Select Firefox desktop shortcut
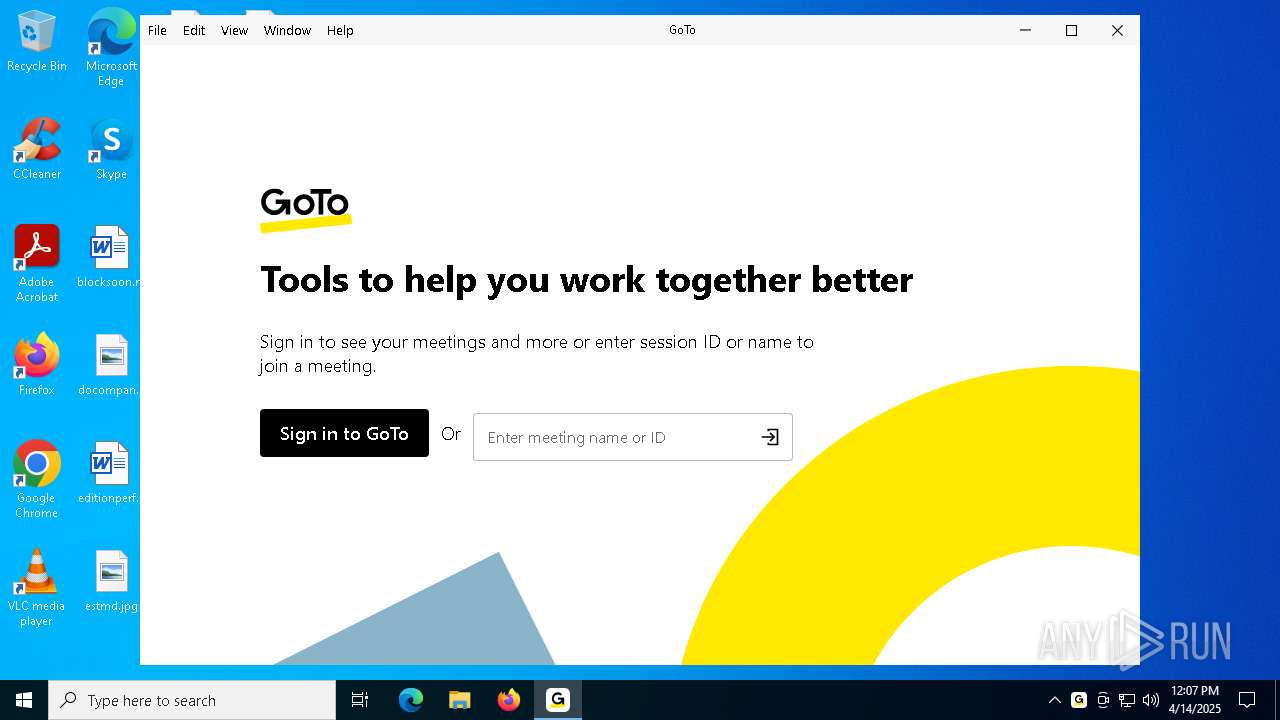Screen dimensions: 1280x720 (x=37, y=365)
